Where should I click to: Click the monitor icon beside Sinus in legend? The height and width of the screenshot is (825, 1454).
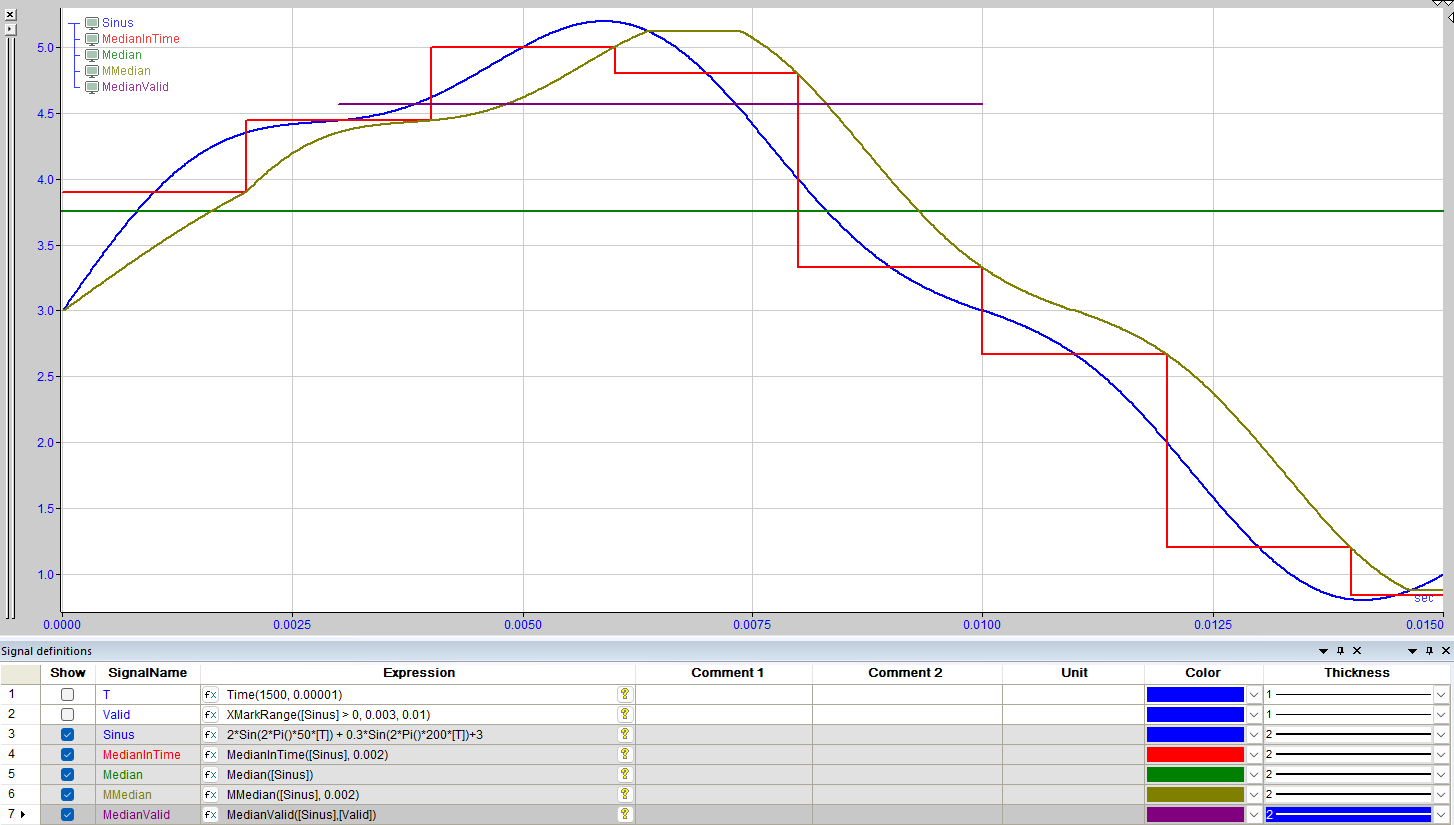(92, 23)
